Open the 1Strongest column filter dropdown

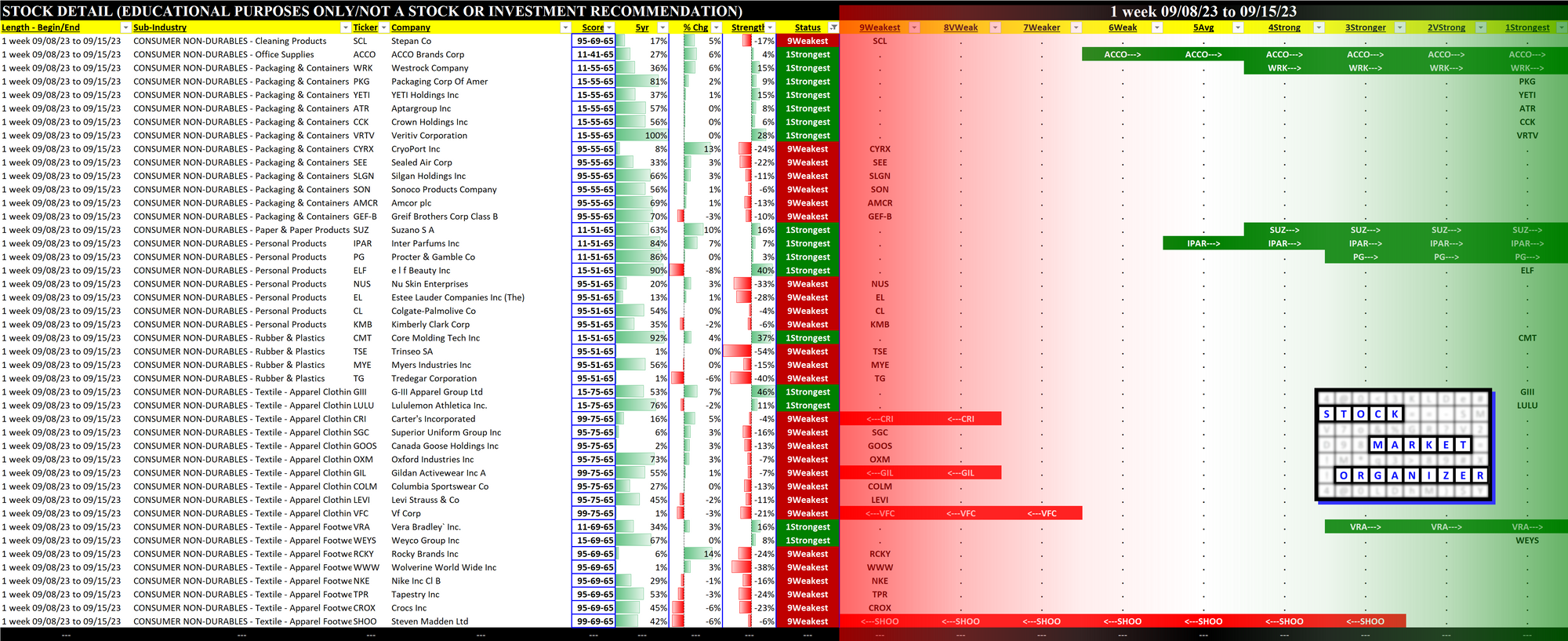[x=1561, y=27]
